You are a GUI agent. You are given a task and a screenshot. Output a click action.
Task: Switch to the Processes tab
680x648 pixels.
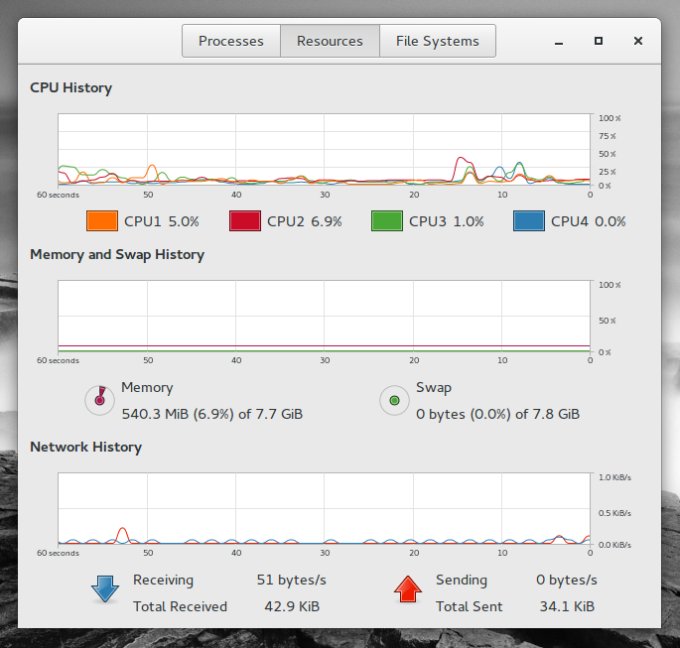pos(231,41)
